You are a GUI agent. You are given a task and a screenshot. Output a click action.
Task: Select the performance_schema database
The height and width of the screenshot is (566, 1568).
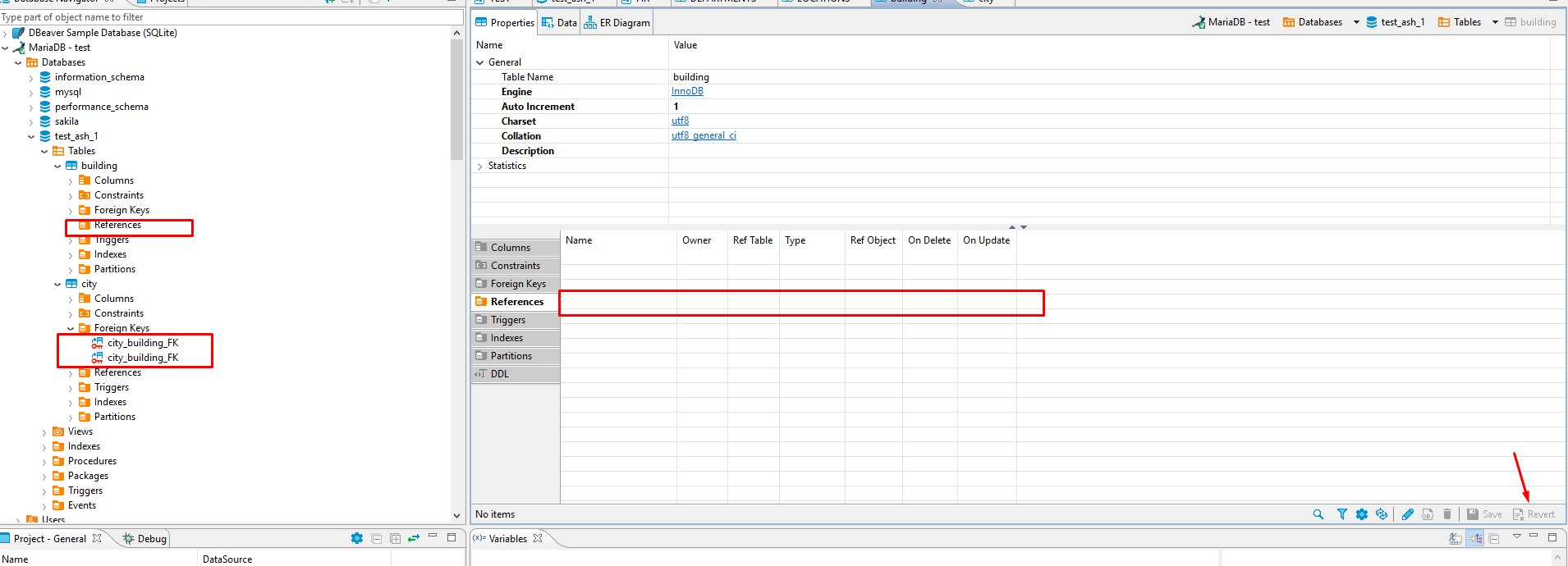(x=102, y=107)
